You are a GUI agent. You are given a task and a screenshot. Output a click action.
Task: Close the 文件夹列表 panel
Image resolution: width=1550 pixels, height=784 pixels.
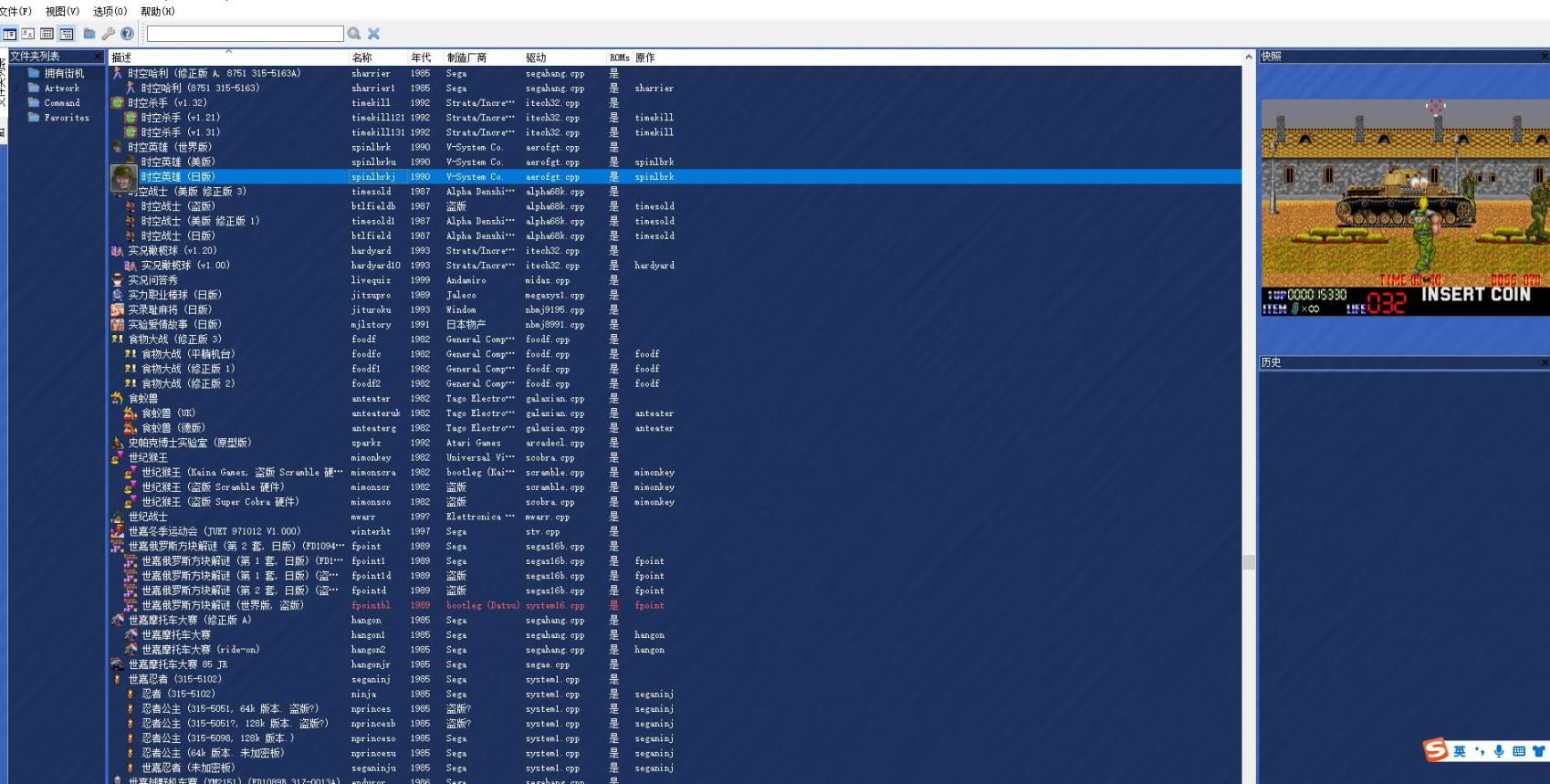click(99, 57)
